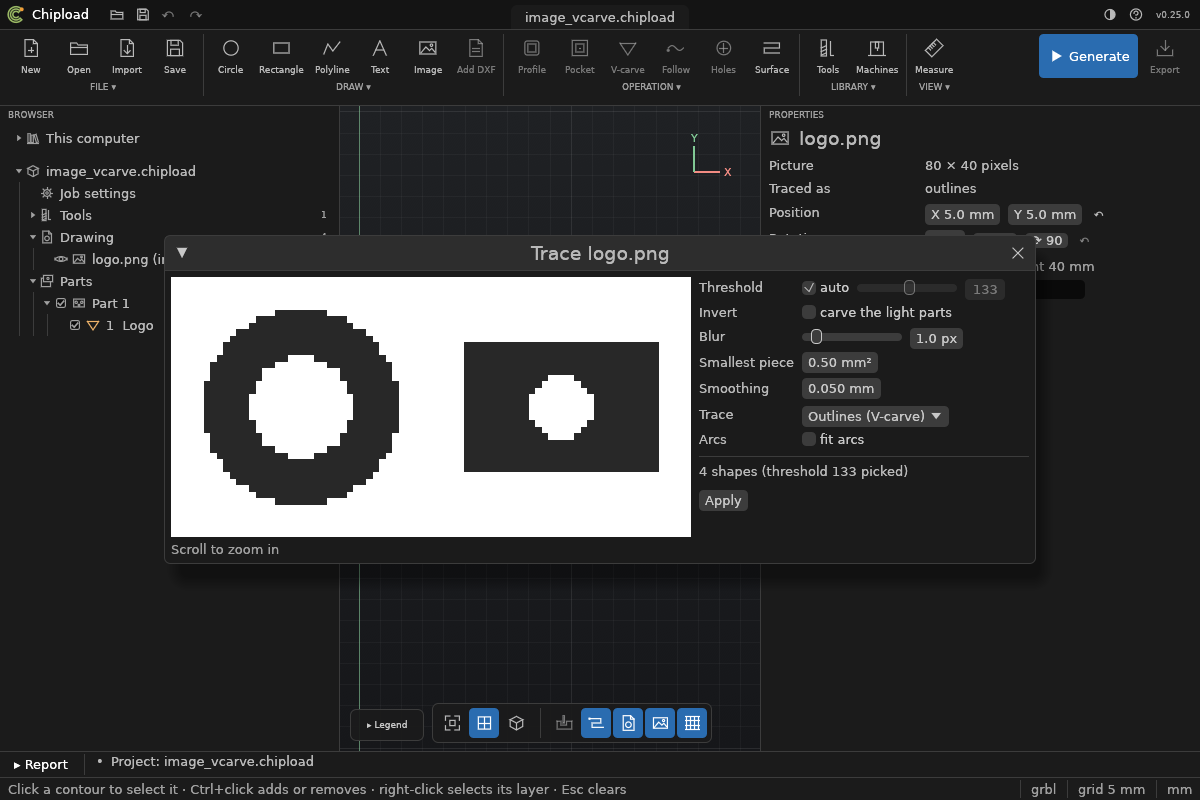Open the VIEW group menu

click(x=934, y=87)
